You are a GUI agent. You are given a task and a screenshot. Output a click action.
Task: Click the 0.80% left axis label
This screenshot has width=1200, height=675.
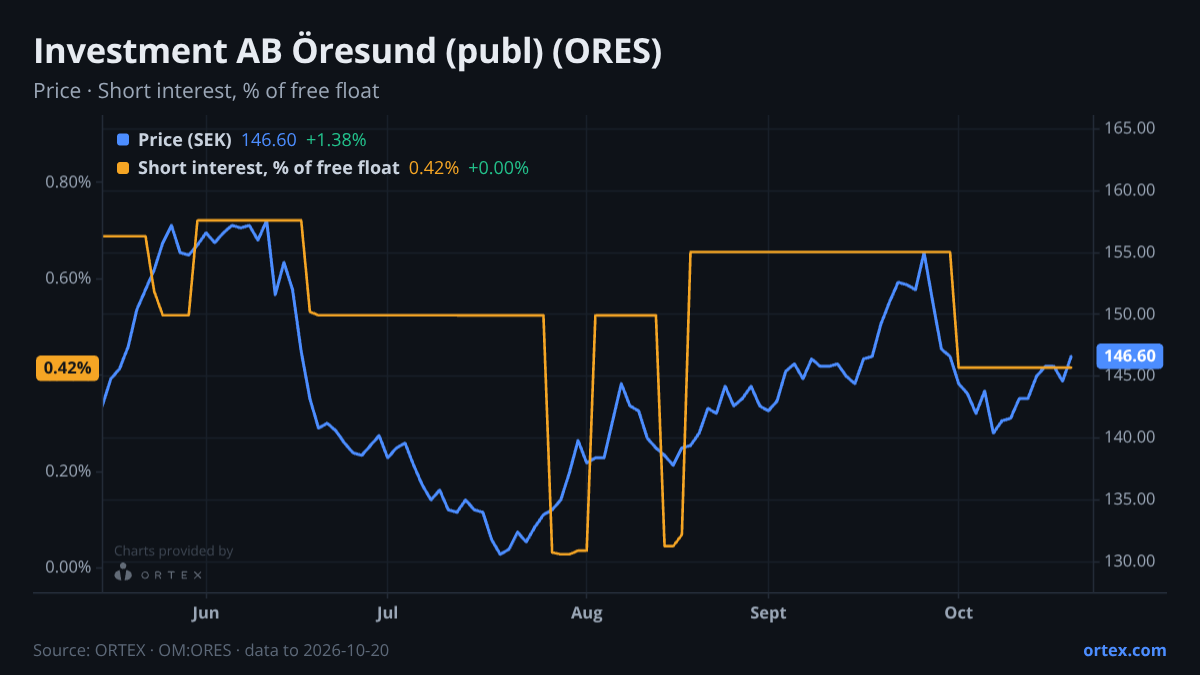(x=68, y=182)
